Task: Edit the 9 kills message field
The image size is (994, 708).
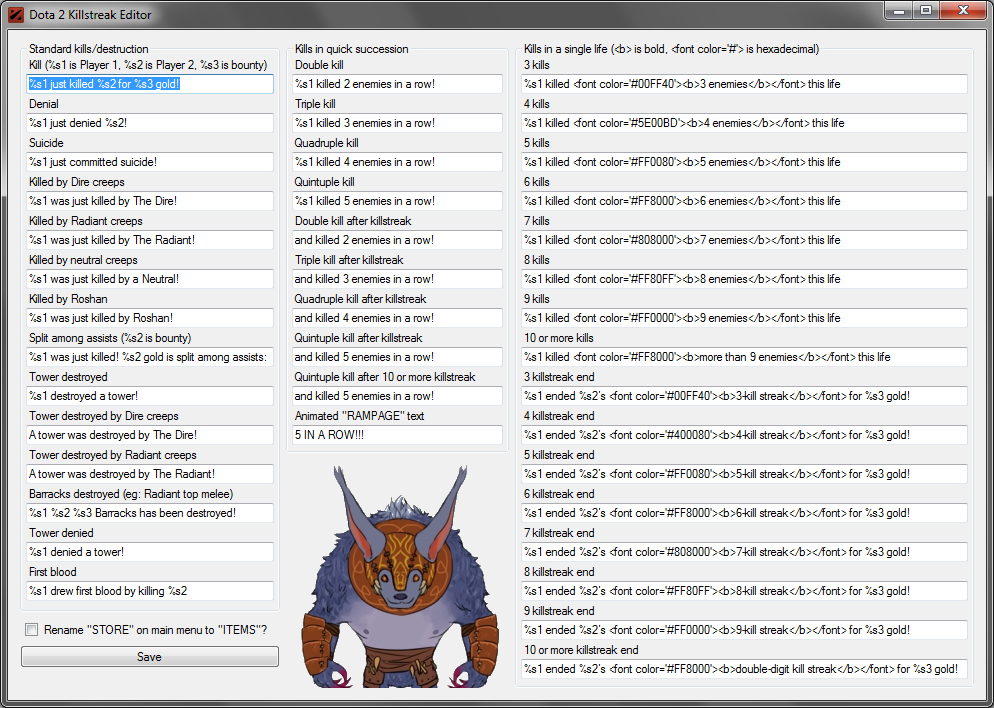Action: pyautogui.click(x=745, y=318)
